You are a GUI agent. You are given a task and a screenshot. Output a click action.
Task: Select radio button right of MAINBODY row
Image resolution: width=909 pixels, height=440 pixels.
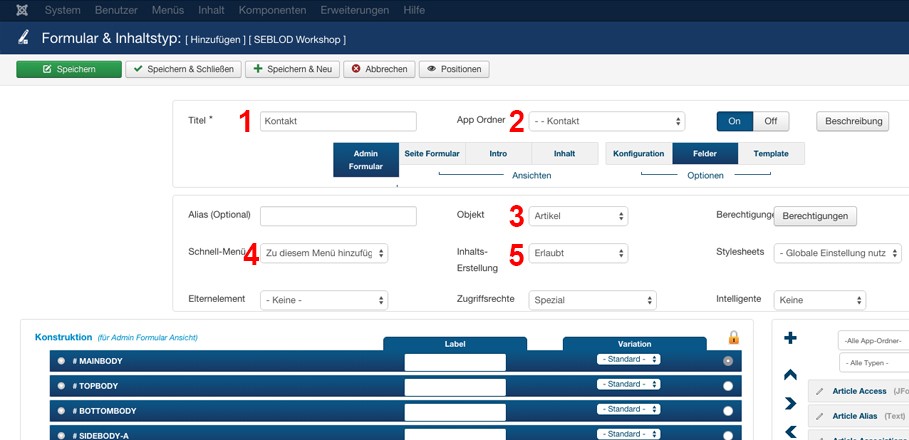(728, 361)
